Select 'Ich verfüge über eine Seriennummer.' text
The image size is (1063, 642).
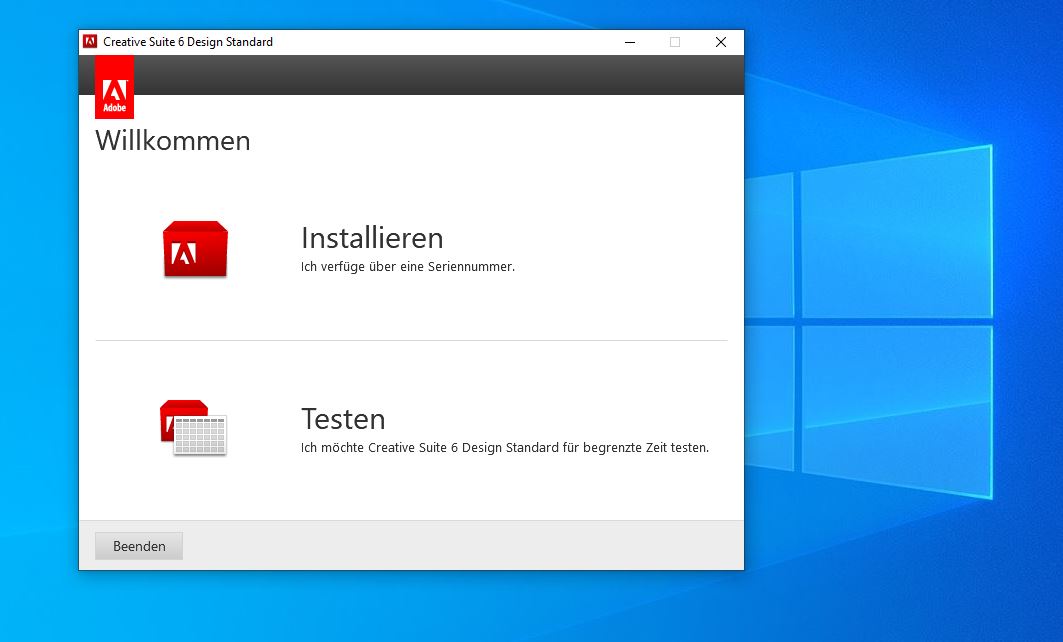[408, 266]
